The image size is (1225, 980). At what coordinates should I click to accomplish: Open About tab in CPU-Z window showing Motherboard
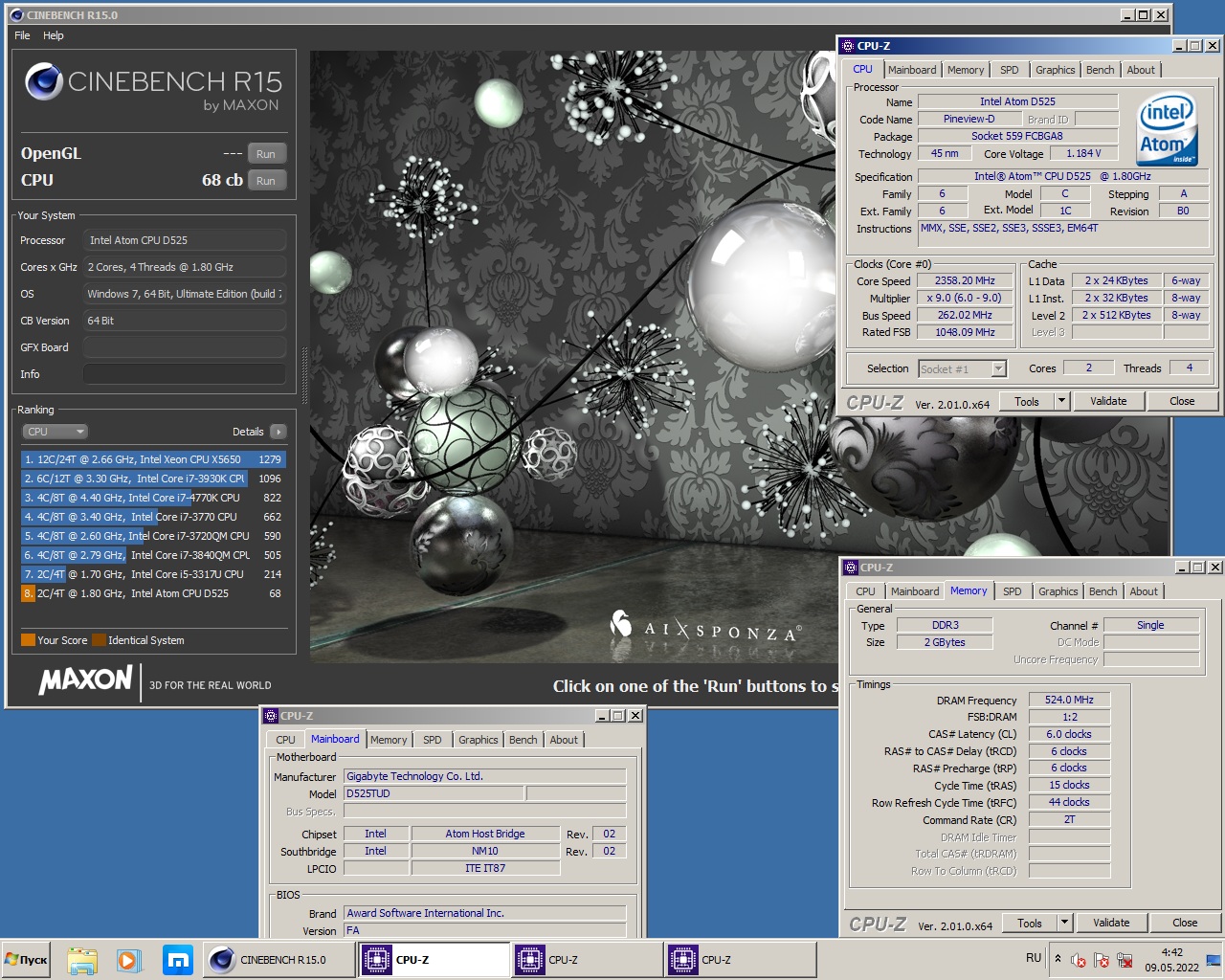click(564, 740)
